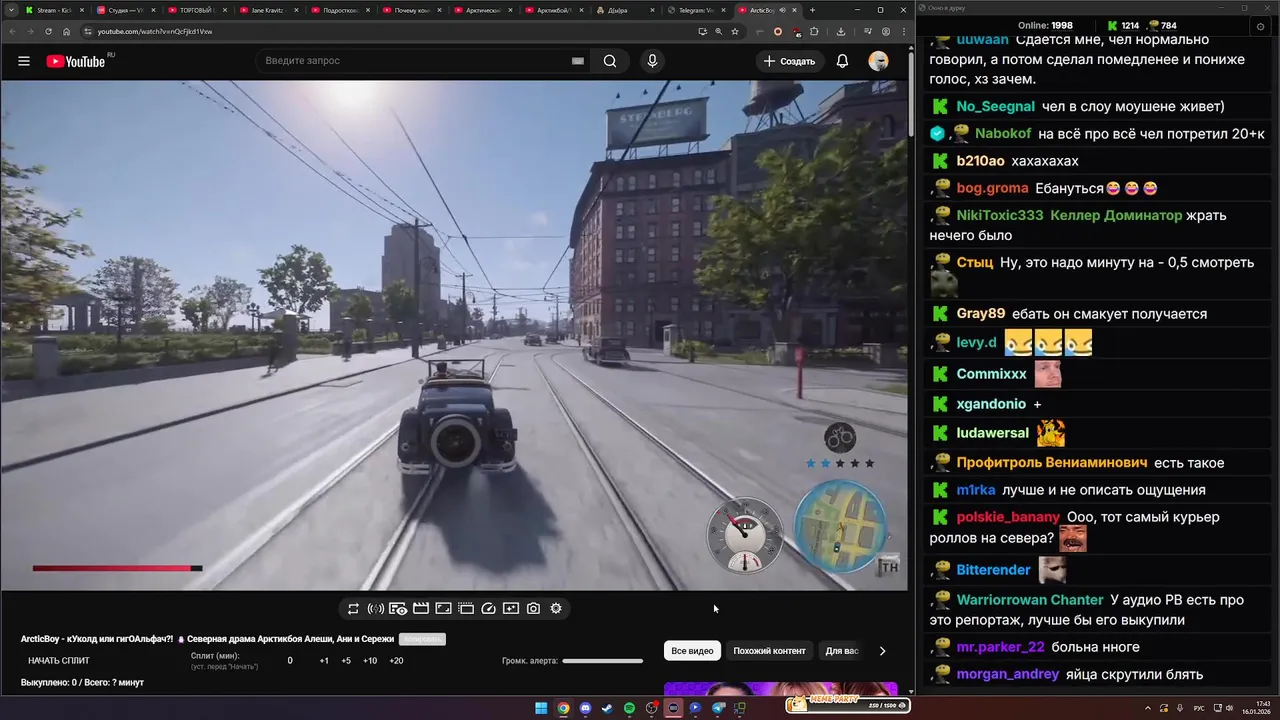Open the YouTube notifications bell
The width and height of the screenshot is (1280, 720).
click(842, 61)
